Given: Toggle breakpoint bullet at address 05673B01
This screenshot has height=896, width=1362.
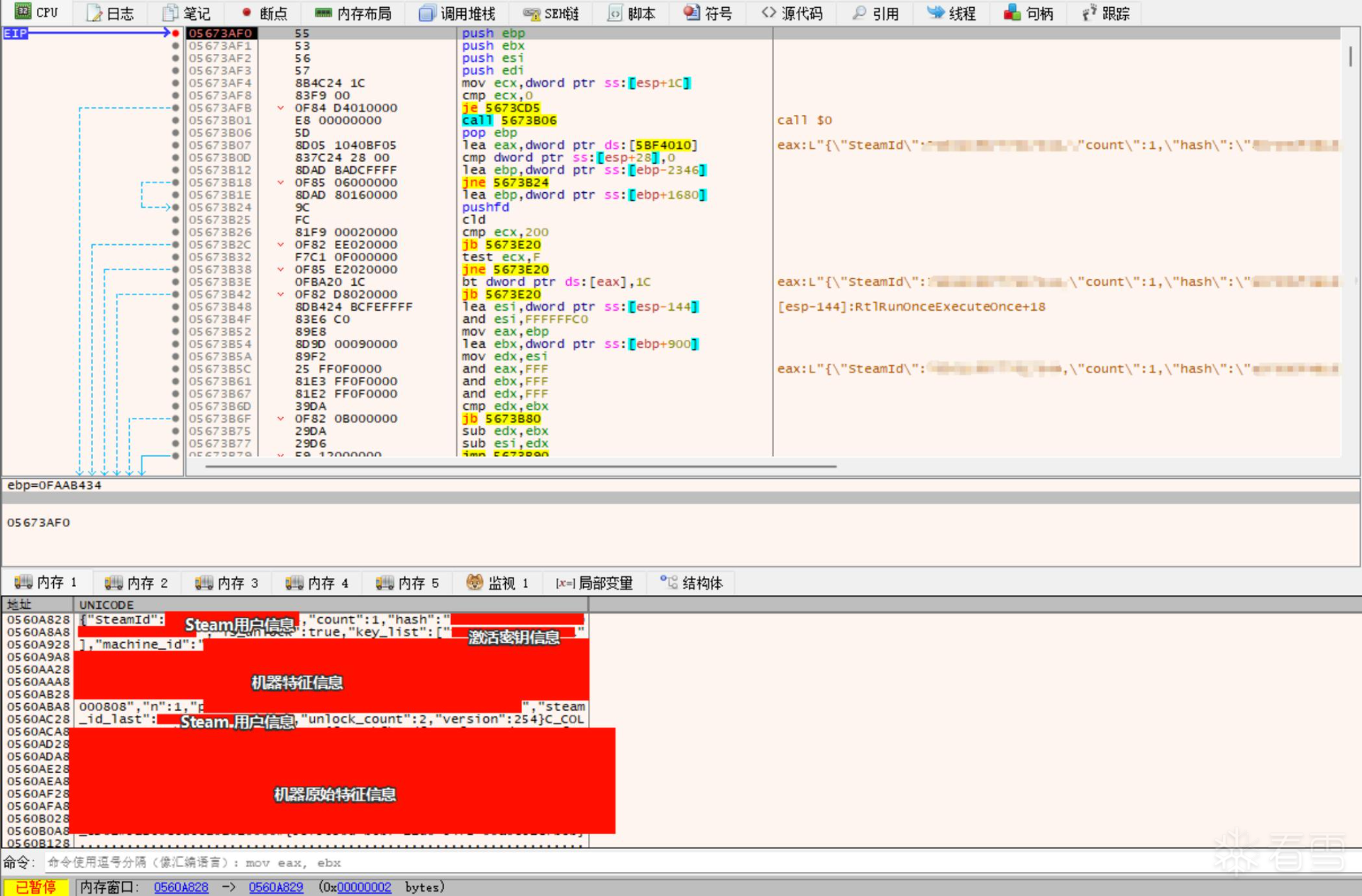Looking at the screenshot, I should (x=175, y=121).
